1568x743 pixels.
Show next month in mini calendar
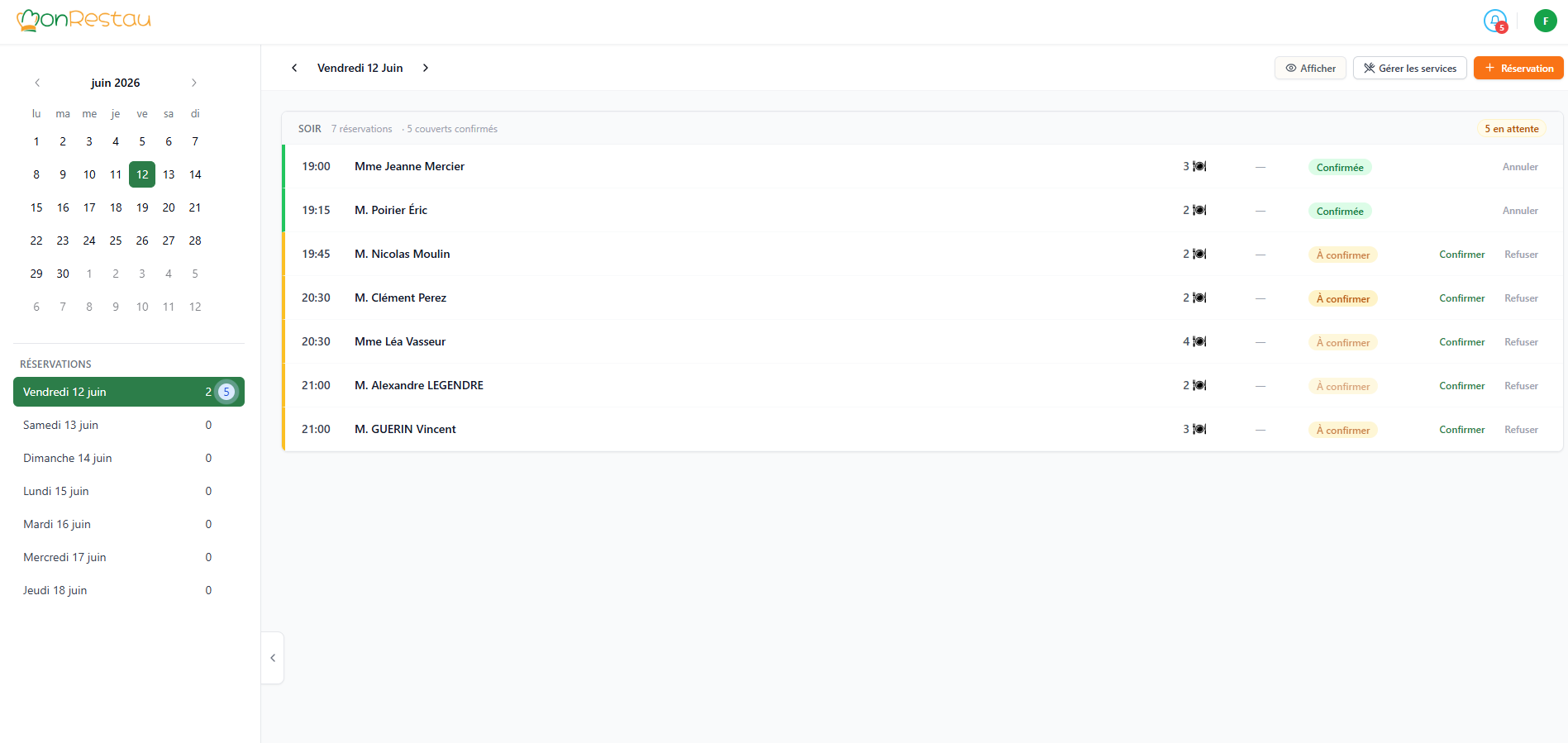tap(194, 83)
